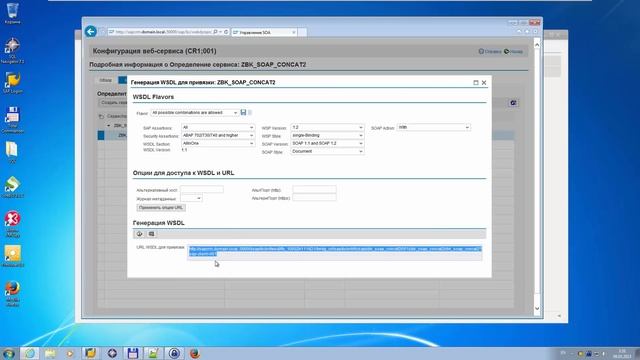Screen dimensions: 640x360
Task: Click the Альтернативный хост input field
Action: click(x=202, y=190)
